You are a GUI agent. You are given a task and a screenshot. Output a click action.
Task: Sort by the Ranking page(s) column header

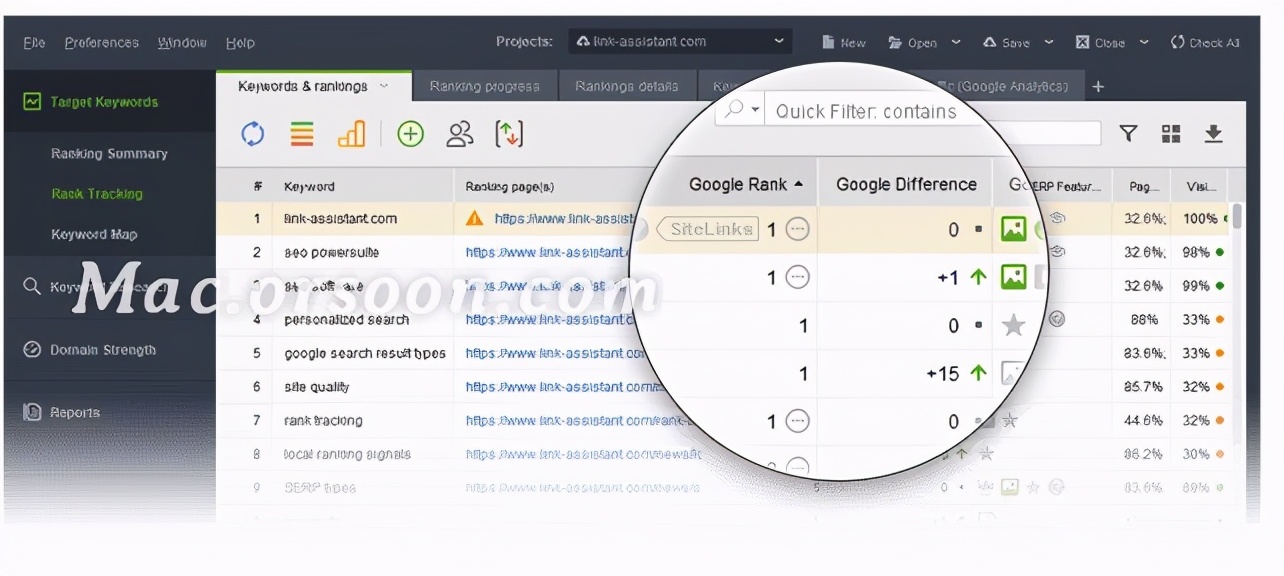510,187
